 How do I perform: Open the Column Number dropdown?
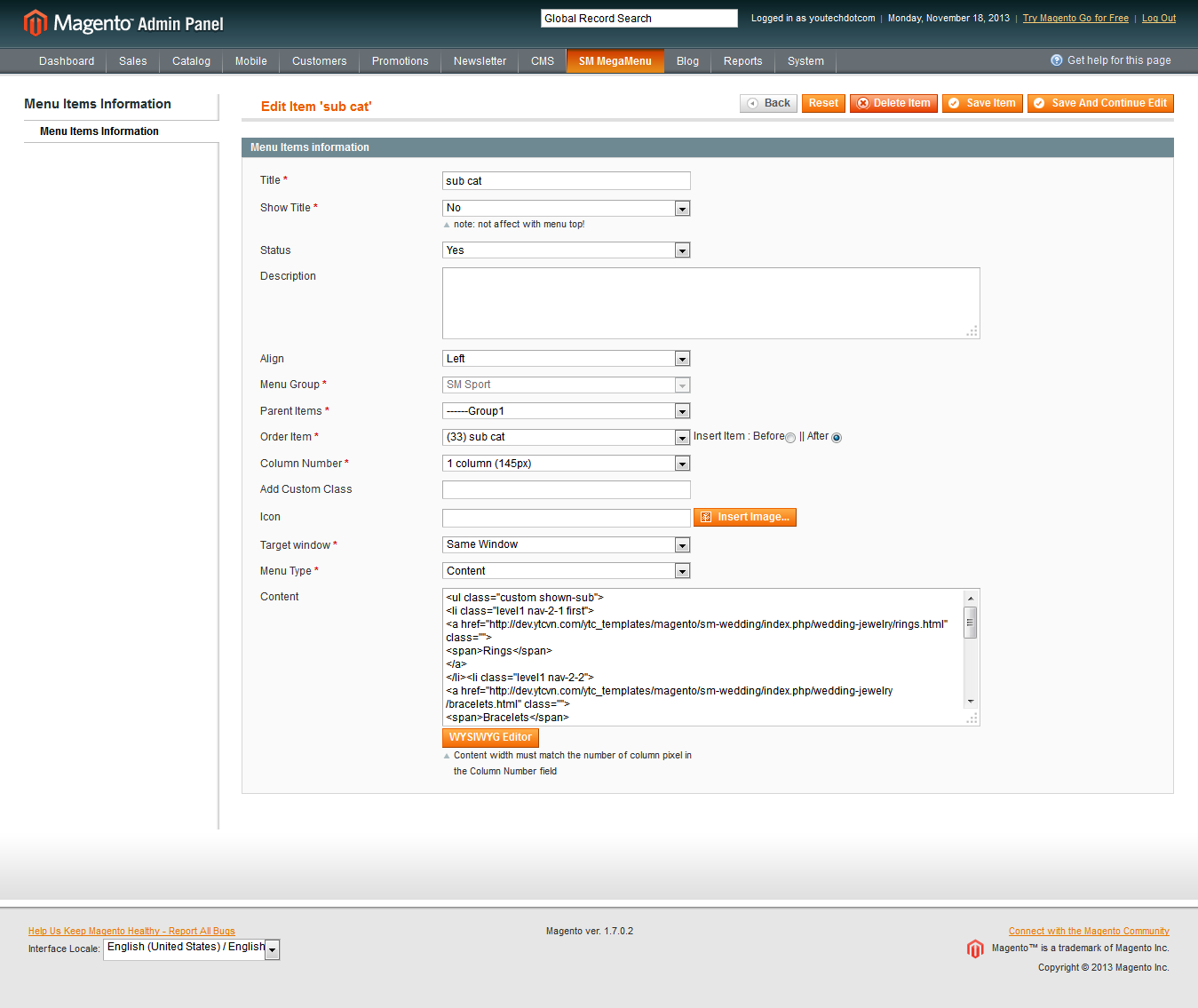point(567,464)
